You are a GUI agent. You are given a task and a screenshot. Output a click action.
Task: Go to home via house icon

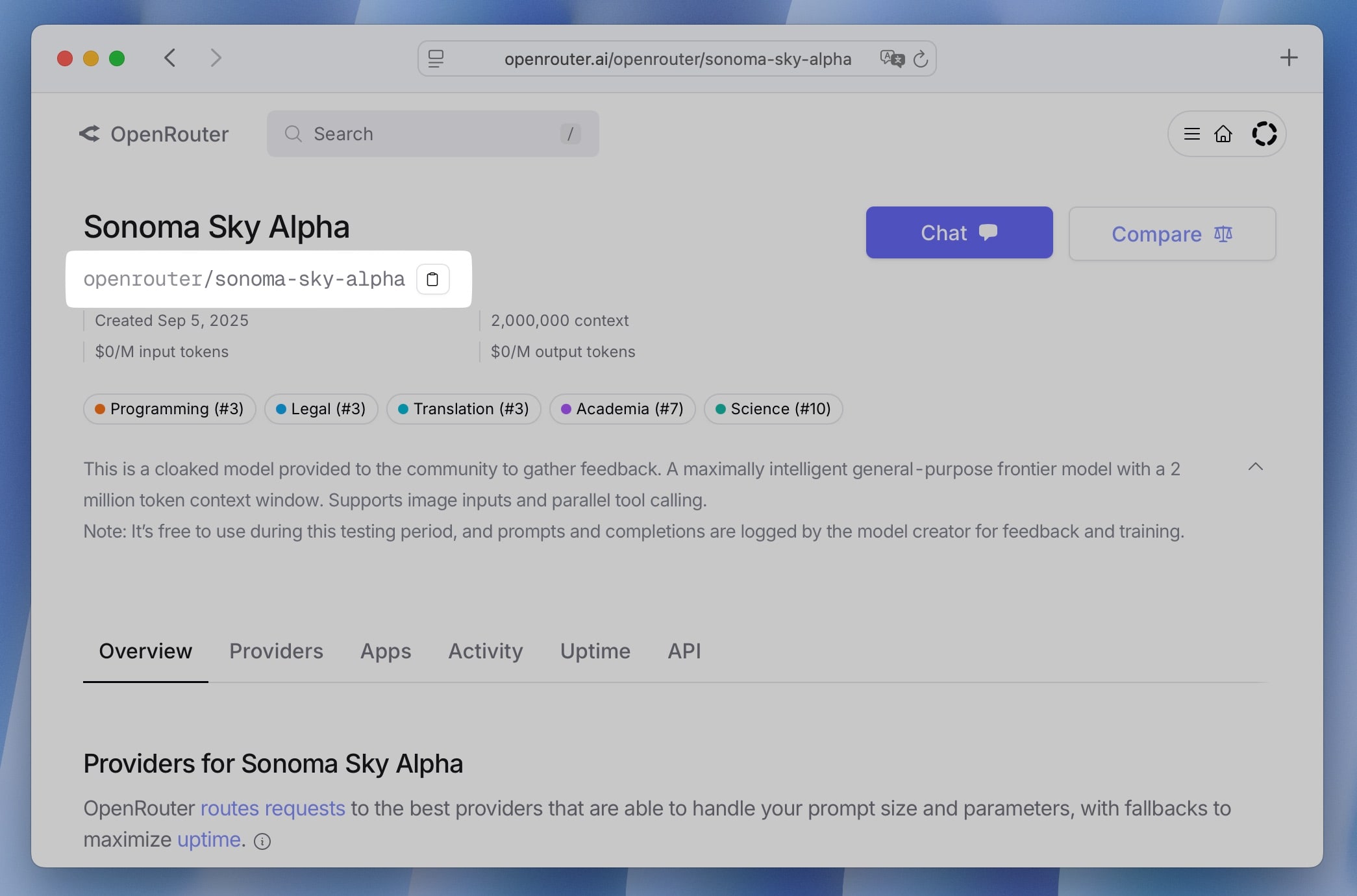[1223, 134]
